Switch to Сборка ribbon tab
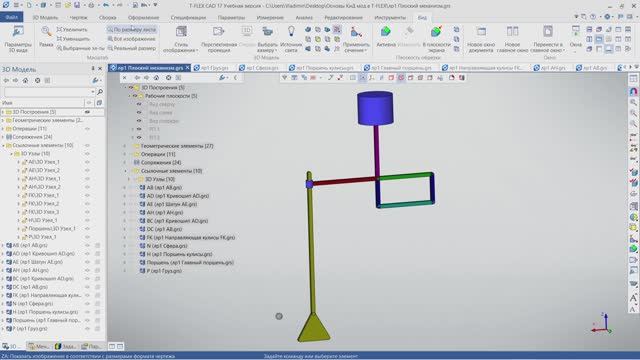Screen dimensions: 640x360 coord(107,18)
